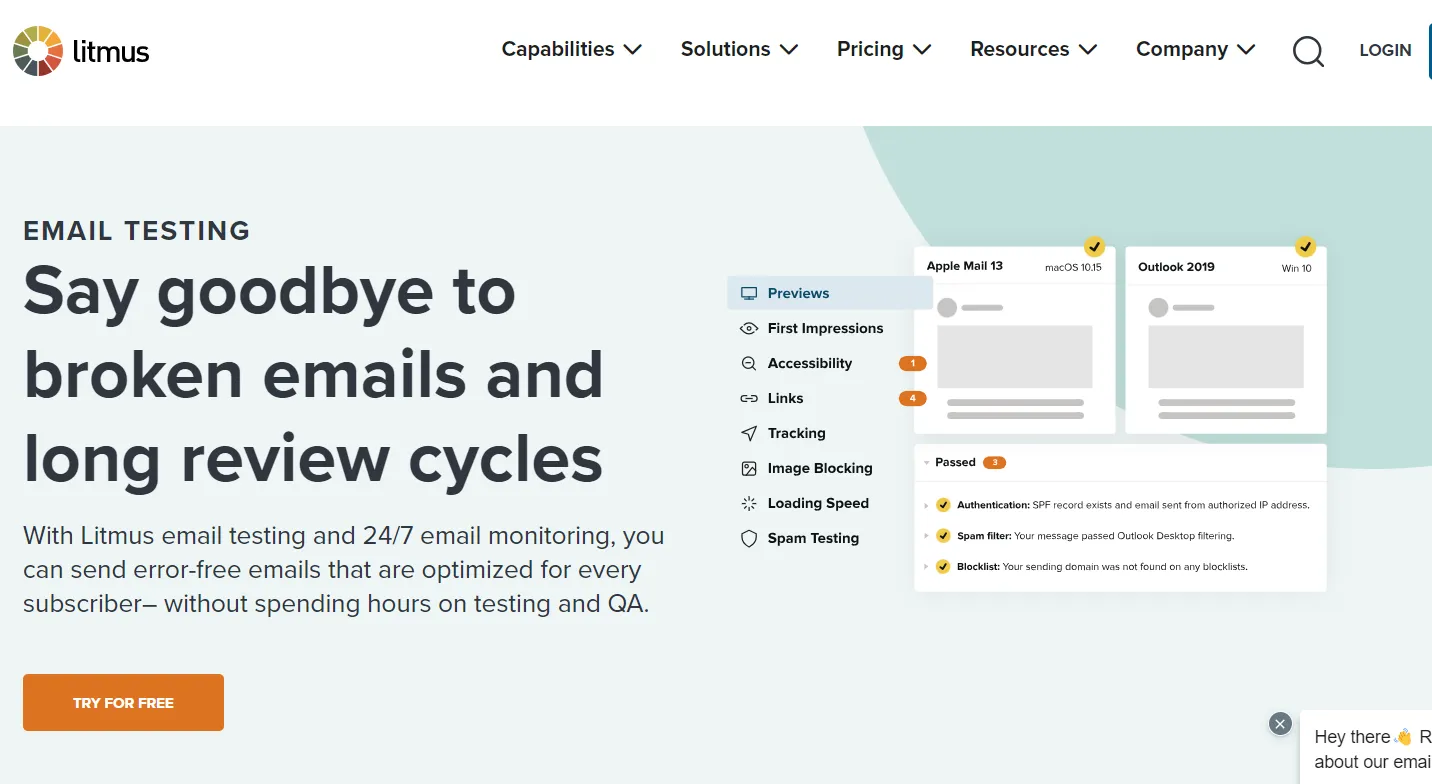Image resolution: width=1432 pixels, height=784 pixels.
Task: Collapse the Passed section triangle
Action: click(926, 463)
